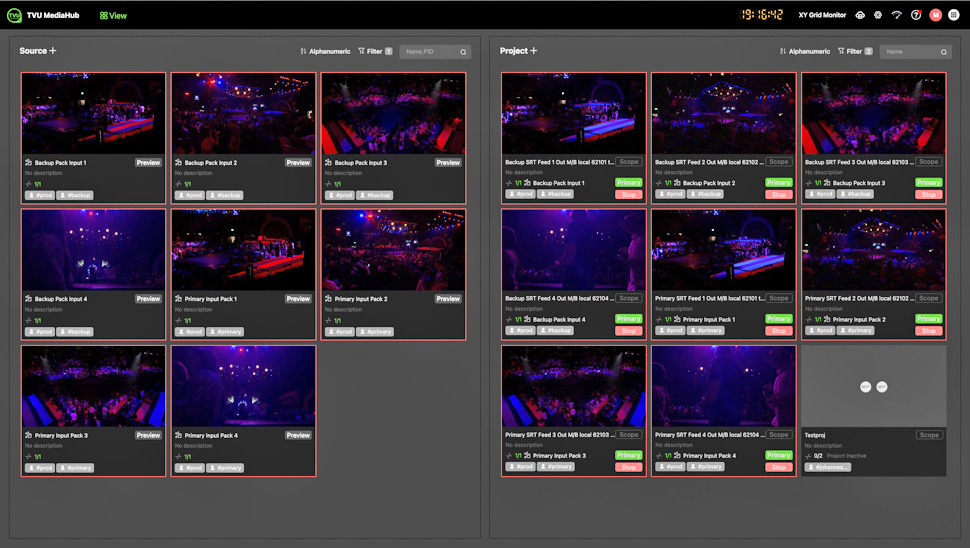Image resolution: width=970 pixels, height=548 pixels.
Task: Click the 19:16:42 clock display
Action: [762, 15]
